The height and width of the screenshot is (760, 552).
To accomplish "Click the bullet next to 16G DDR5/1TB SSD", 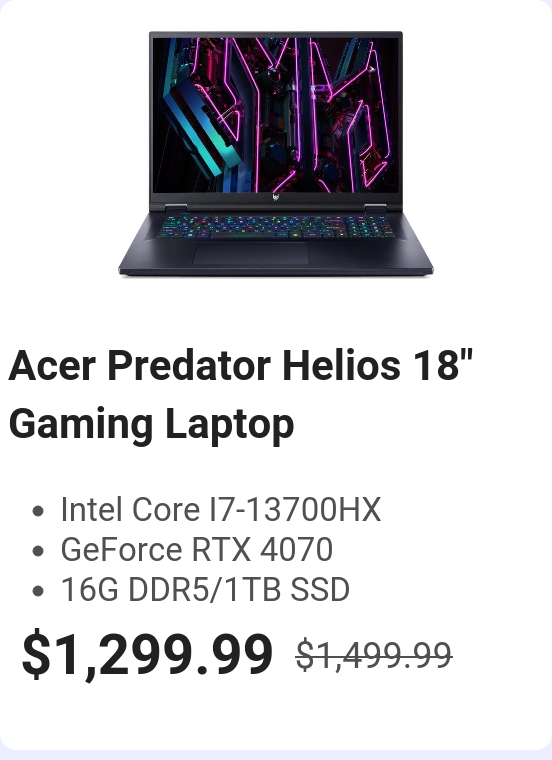I will 38,591.
